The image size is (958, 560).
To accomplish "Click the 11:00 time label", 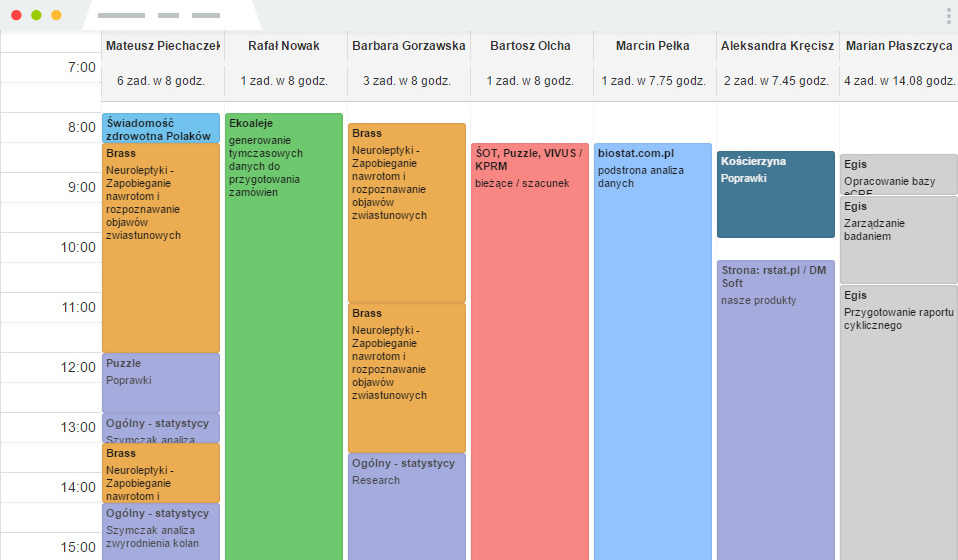I will [78, 307].
